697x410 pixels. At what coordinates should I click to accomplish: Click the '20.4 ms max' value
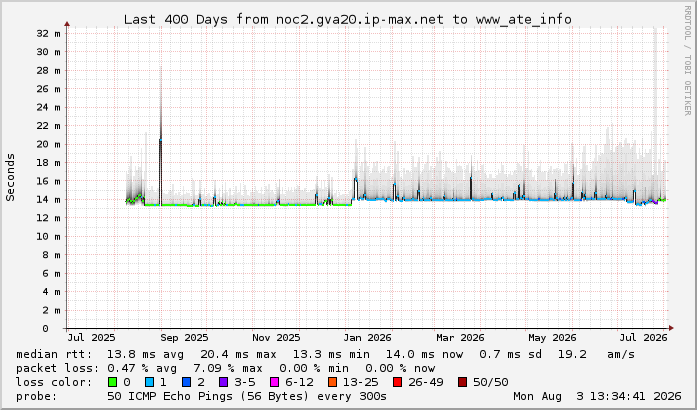(238, 354)
